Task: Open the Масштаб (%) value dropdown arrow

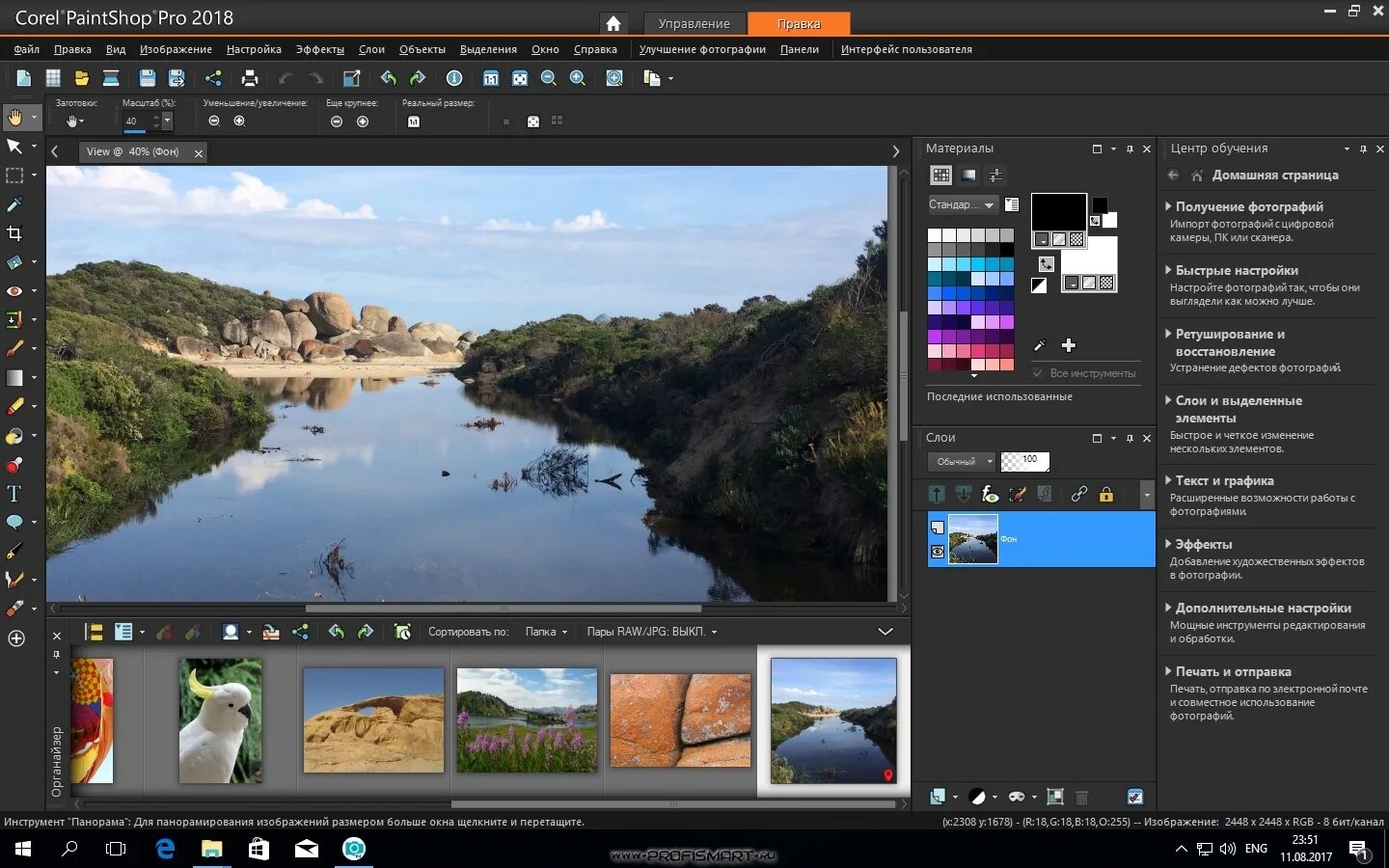Action: point(167,121)
